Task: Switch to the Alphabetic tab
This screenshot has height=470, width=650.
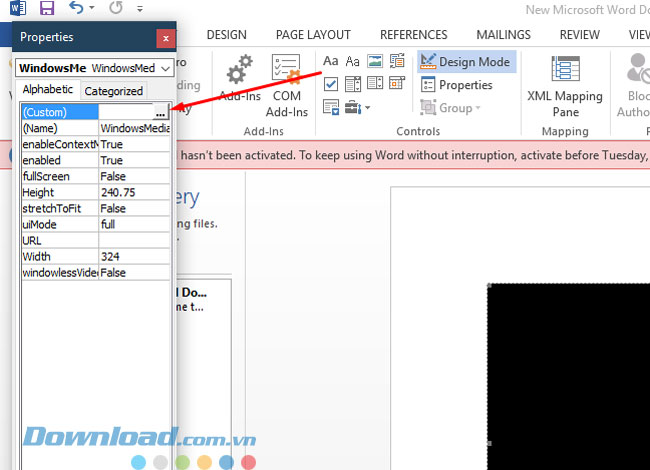Action: click(x=48, y=90)
